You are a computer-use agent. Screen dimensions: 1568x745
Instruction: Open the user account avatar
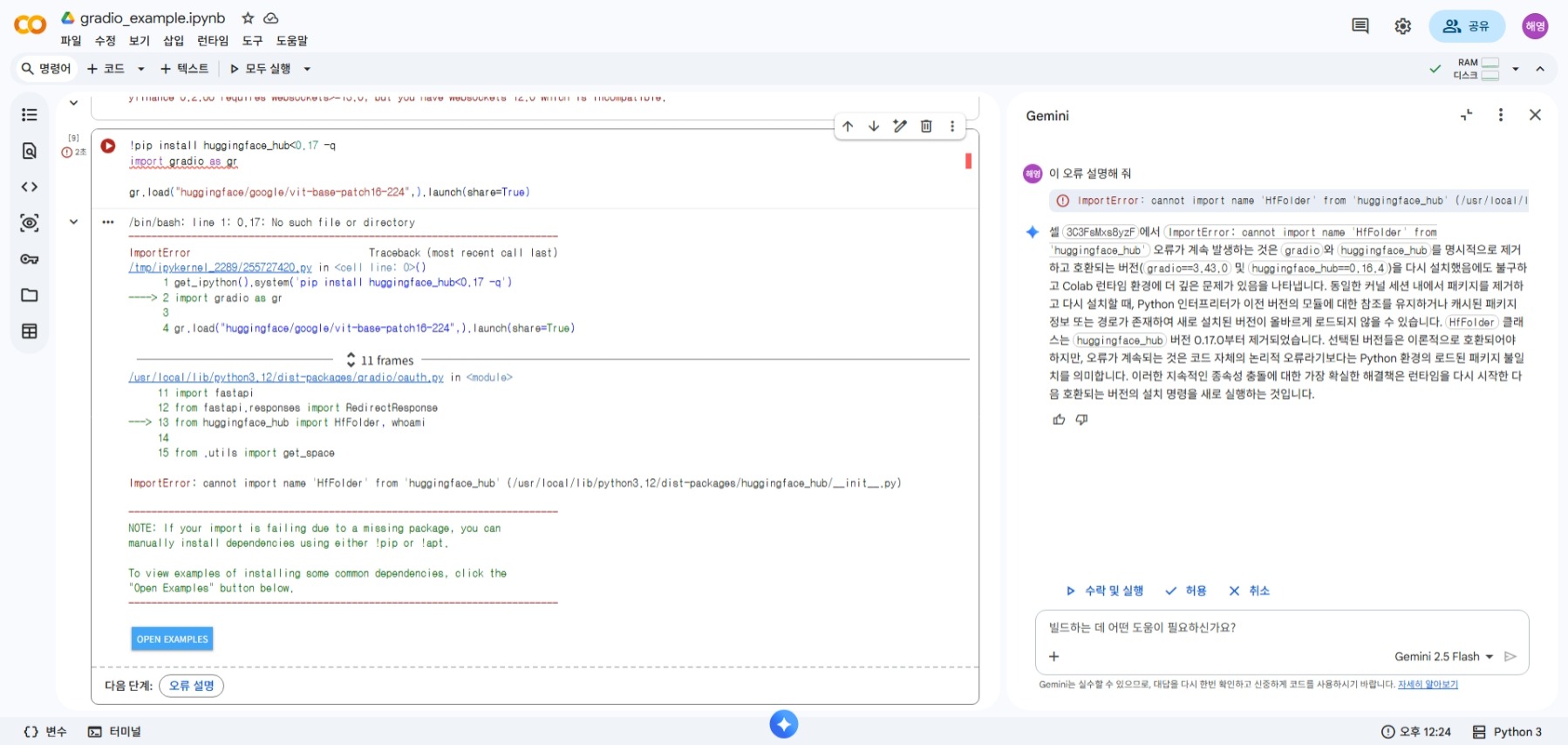click(x=1535, y=26)
